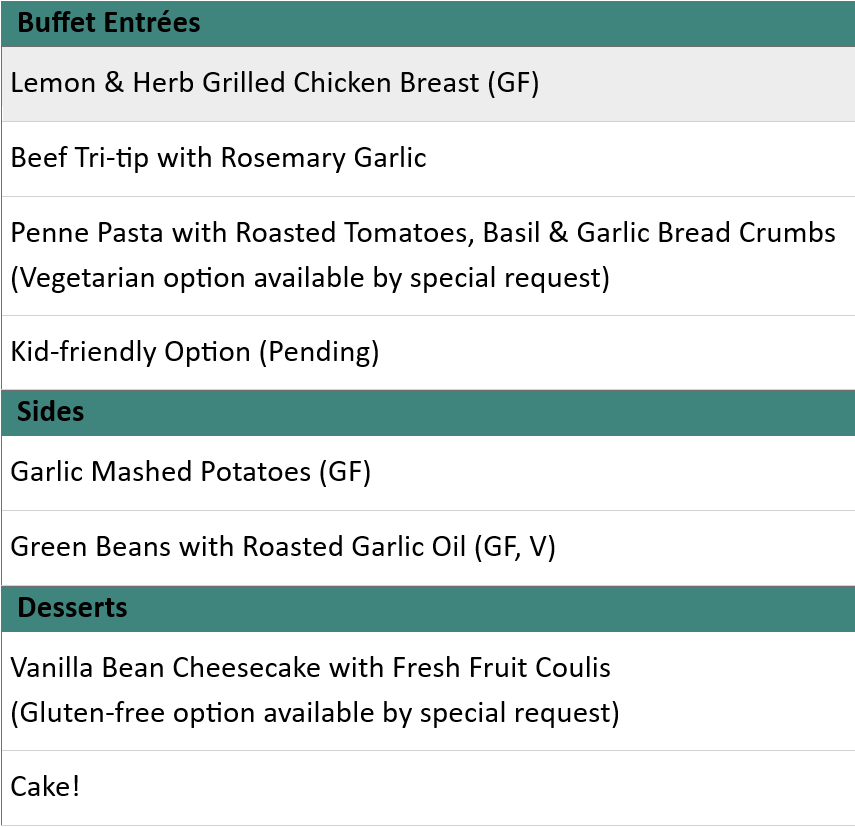Select the Buffet Entrées header row
Image resolution: width=855 pixels, height=827 pixels.
[x=428, y=23]
